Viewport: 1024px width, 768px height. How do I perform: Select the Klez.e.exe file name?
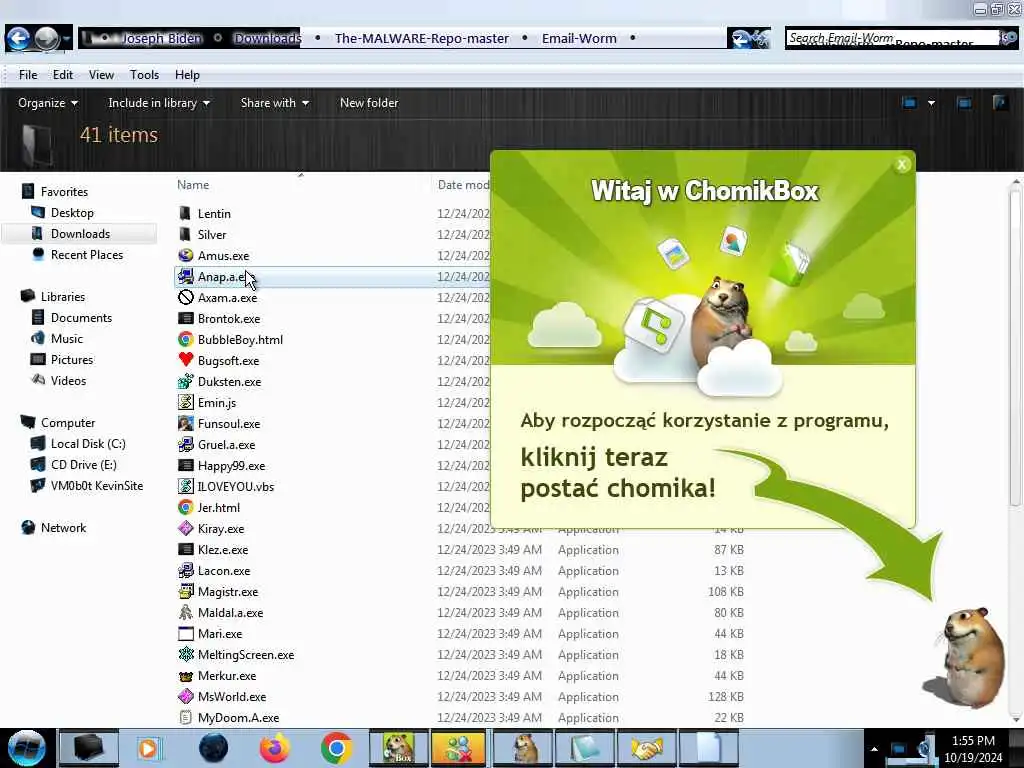coord(223,550)
